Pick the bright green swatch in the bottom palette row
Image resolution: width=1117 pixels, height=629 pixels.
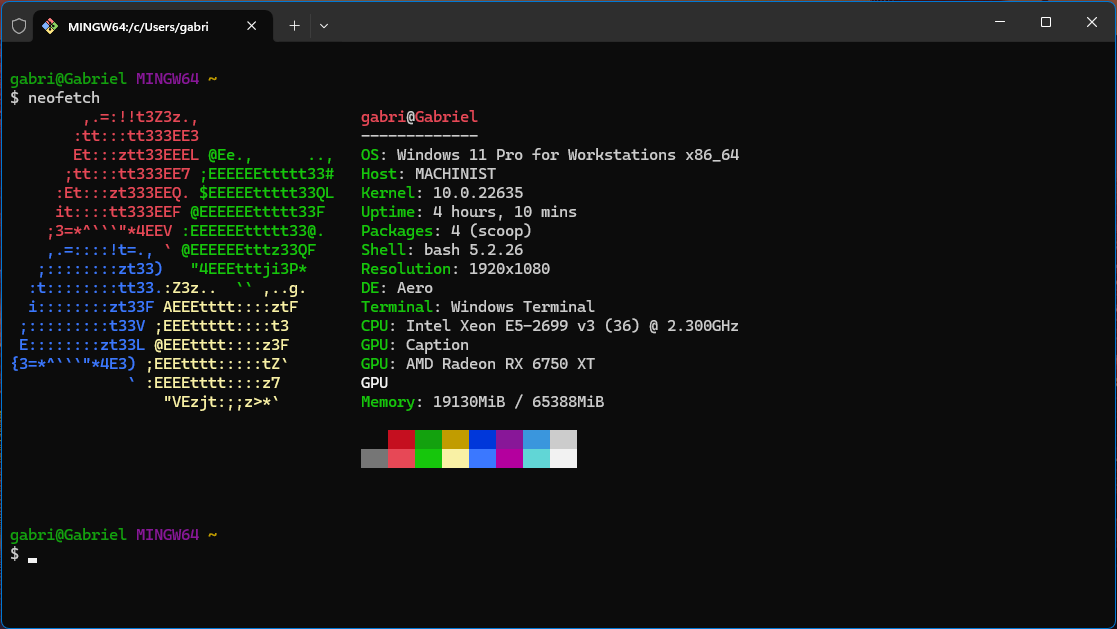click(x=428, y=459)
